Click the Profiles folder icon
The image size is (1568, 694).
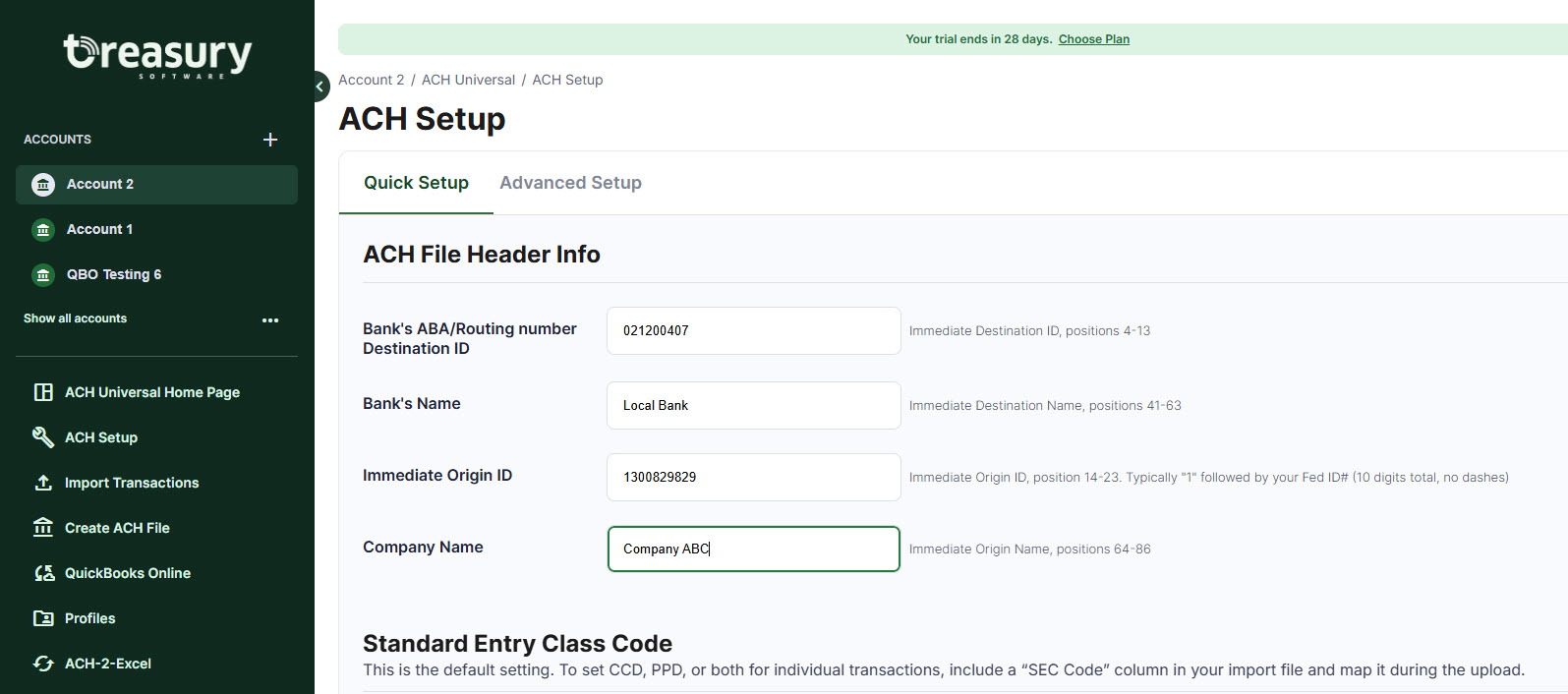(43, 618)
